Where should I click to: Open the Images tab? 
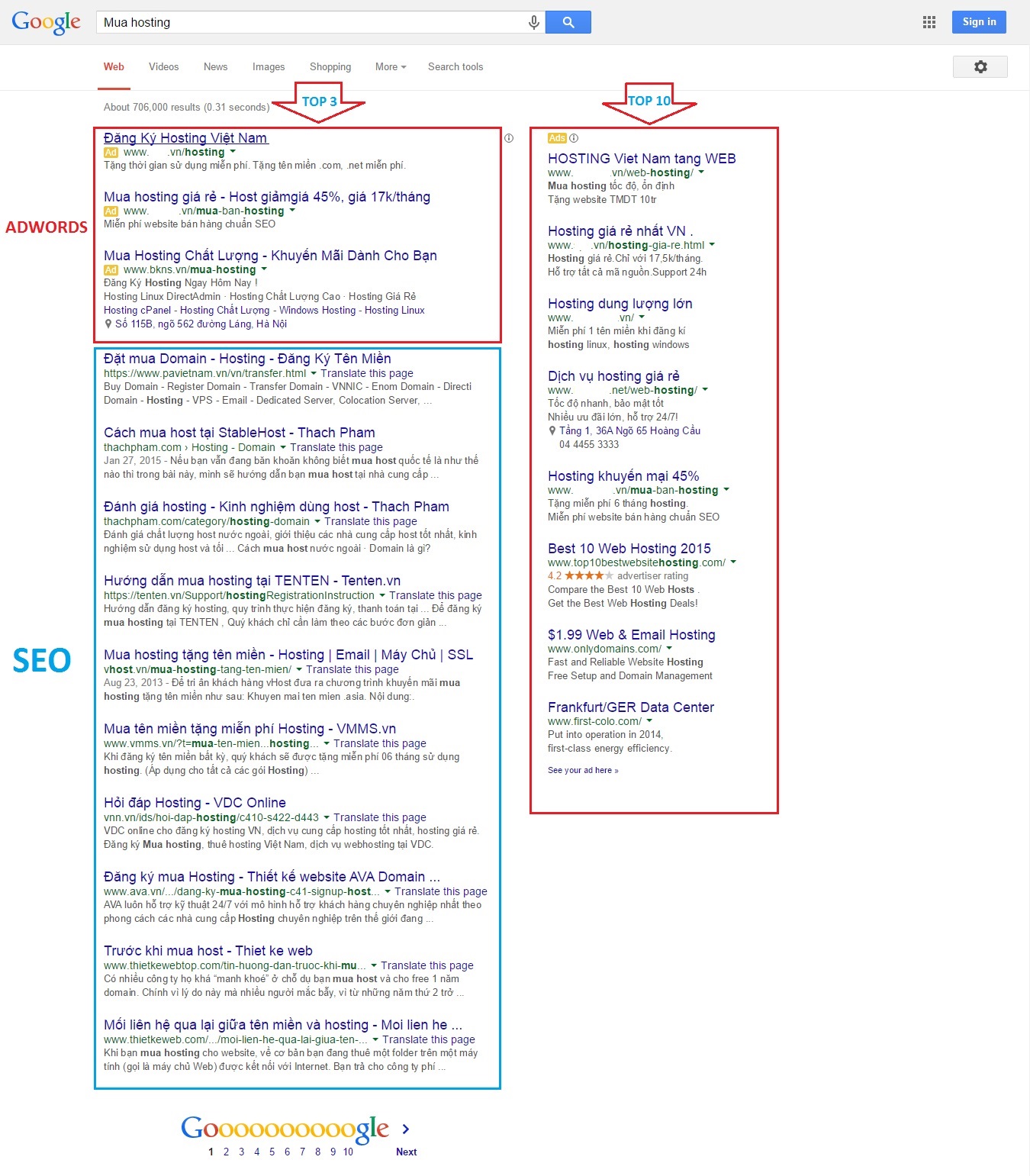[269, 67]
